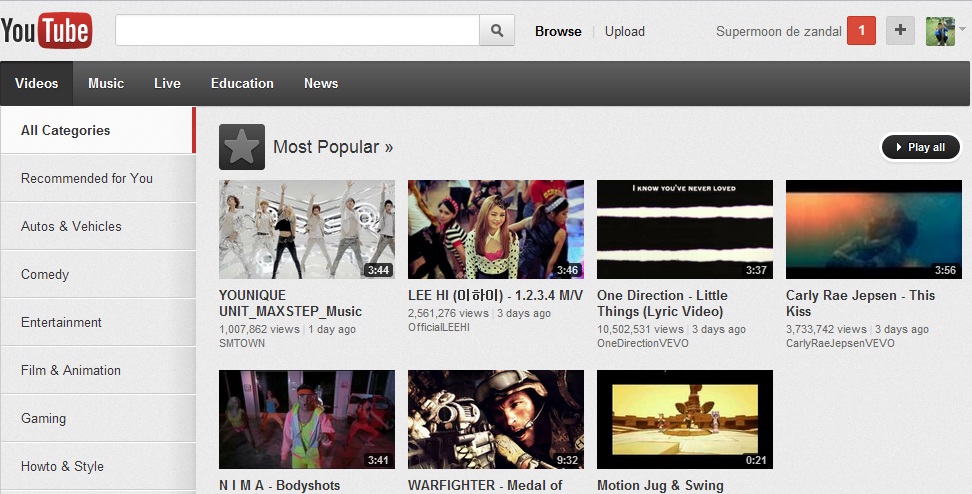Visit the SMTOWN channel link
Image resolution: width=972 pixels, height=494 pixels.
242,343
